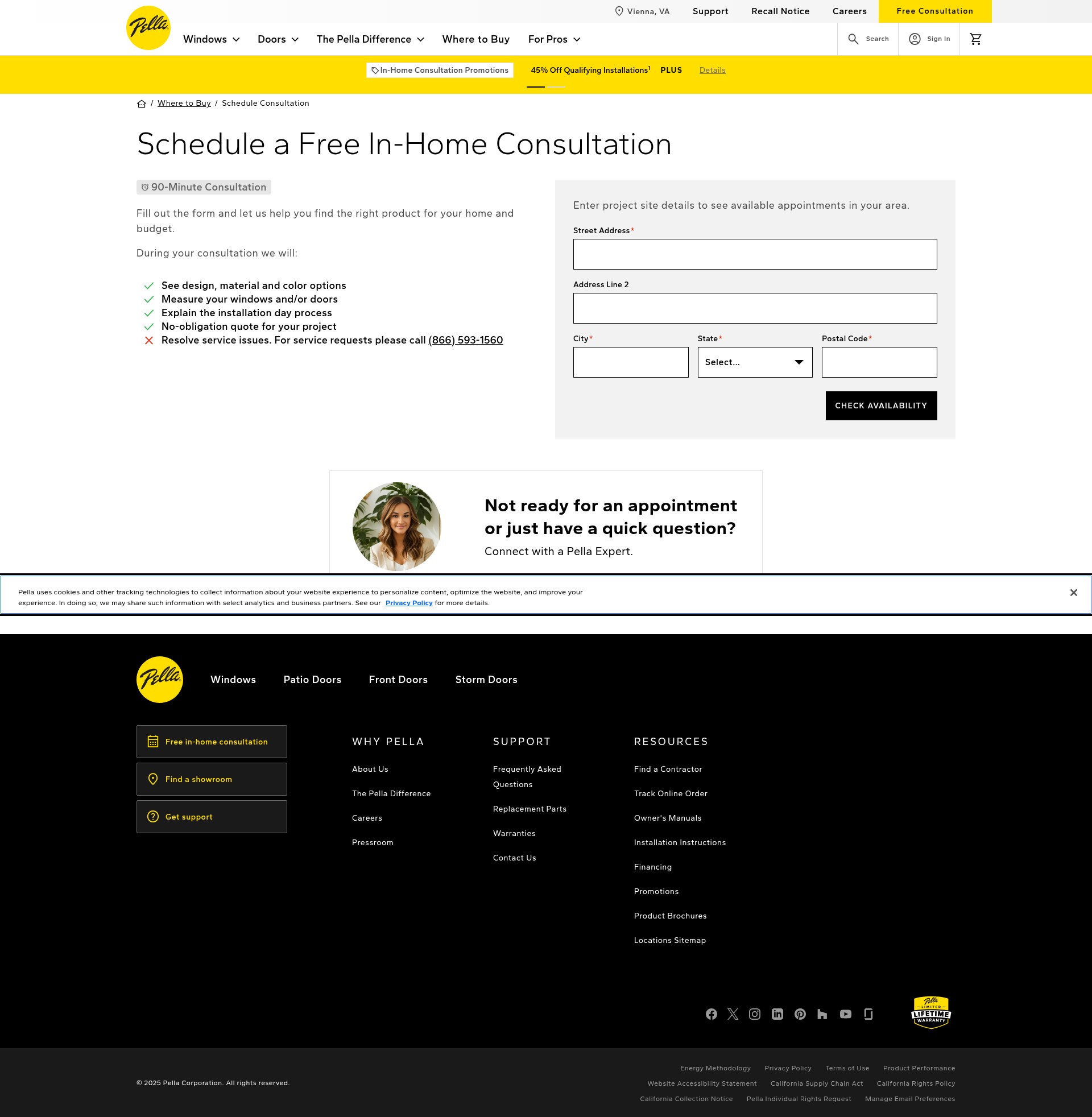
Task: Open Support in the top bar
Action: pos(710,11)
